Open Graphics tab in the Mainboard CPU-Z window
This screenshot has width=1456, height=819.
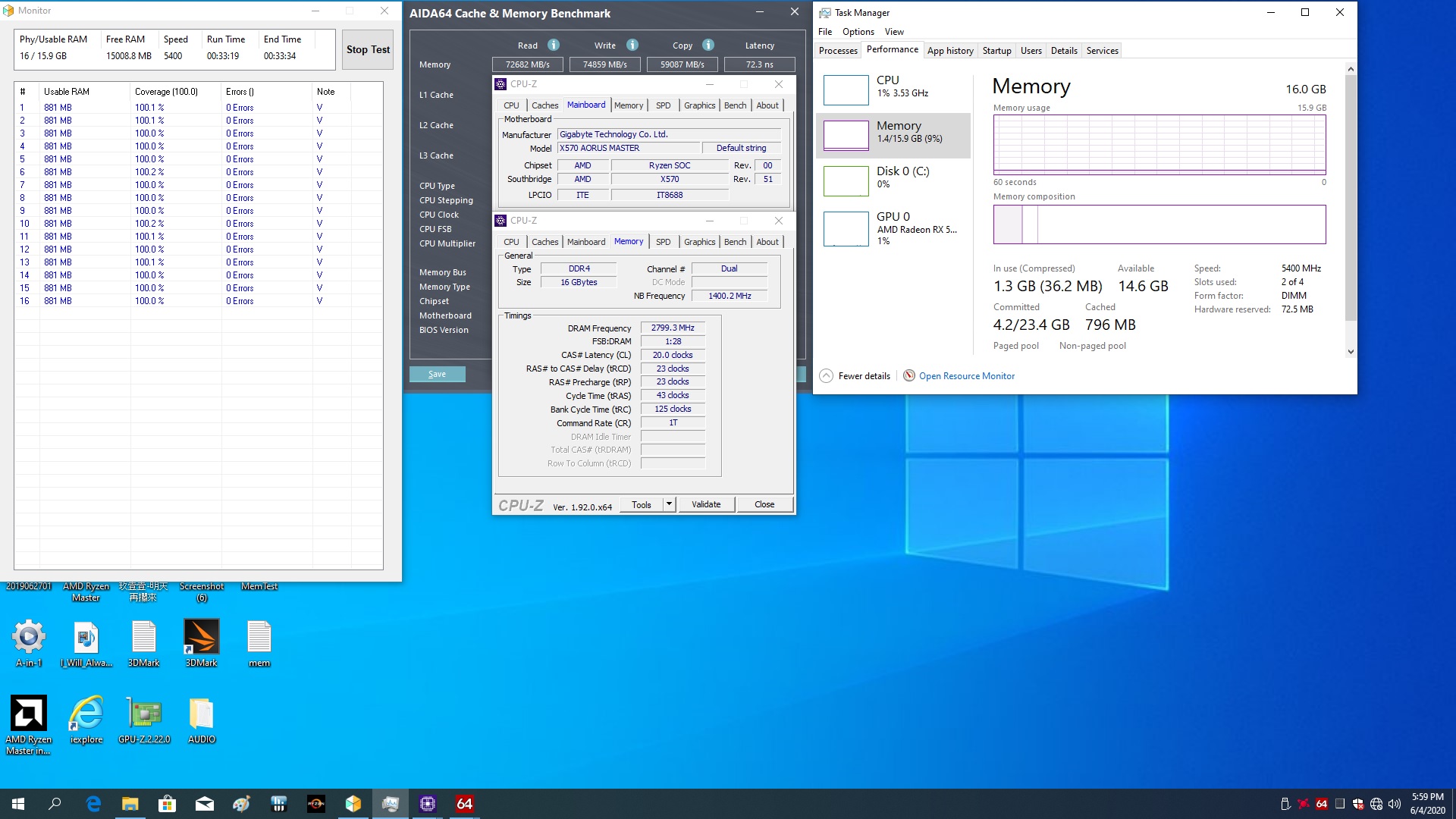tap(699, 105)
